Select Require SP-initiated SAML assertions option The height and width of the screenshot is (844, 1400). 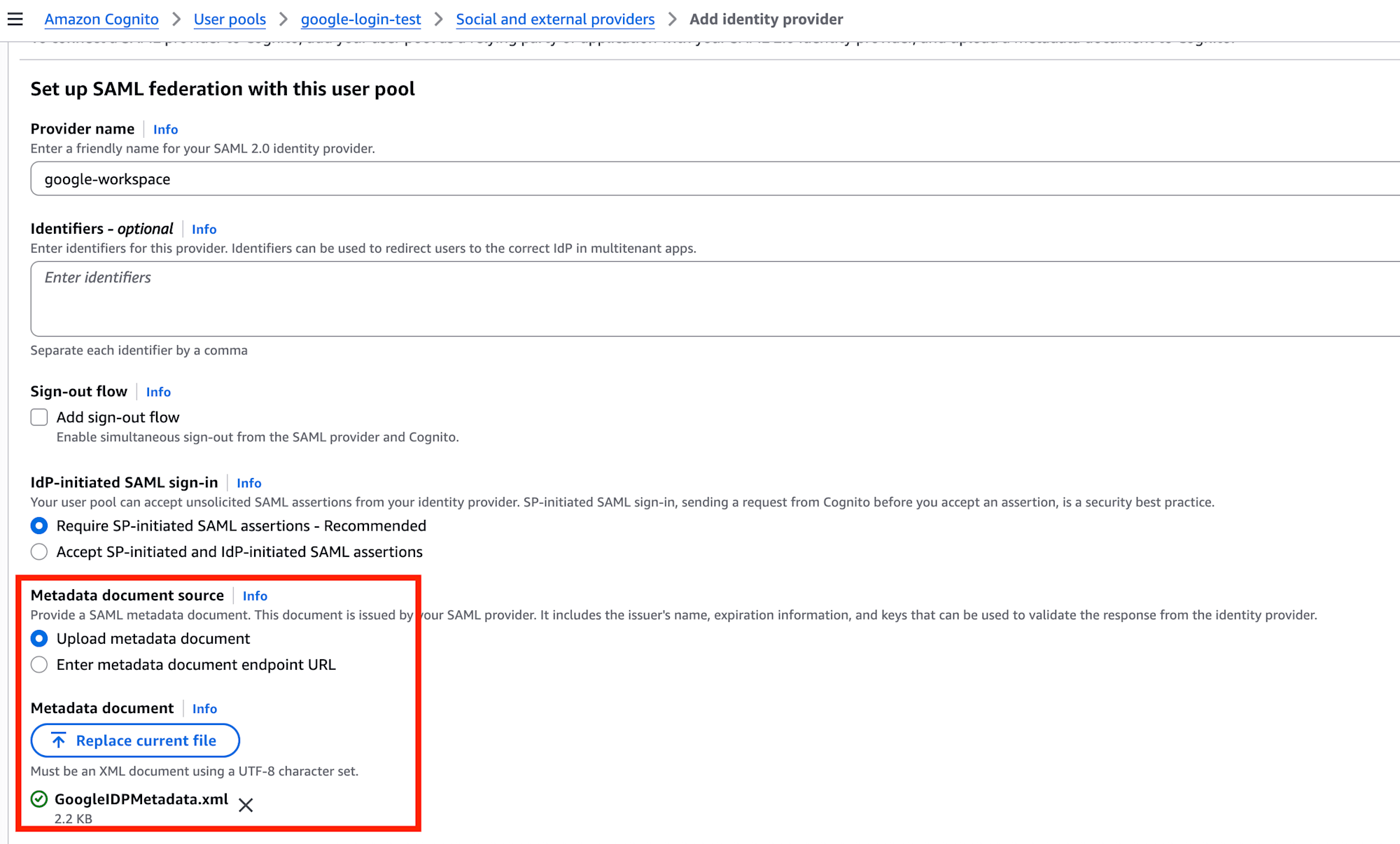[39, 526]
